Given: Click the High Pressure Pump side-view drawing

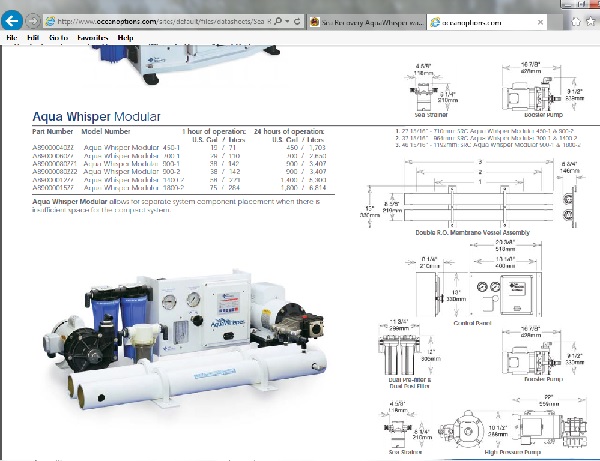Looking at the screenshot, I should coord(551,427).
